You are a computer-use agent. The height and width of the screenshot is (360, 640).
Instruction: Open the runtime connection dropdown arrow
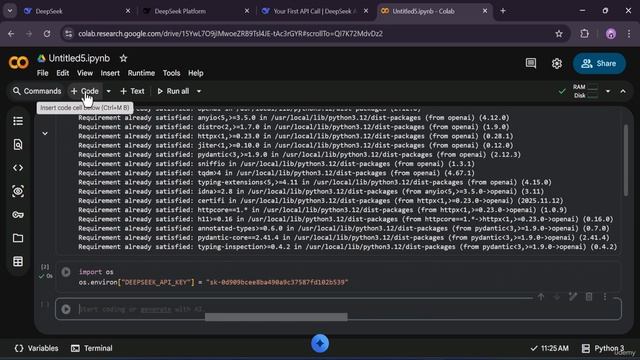point(608,91)
